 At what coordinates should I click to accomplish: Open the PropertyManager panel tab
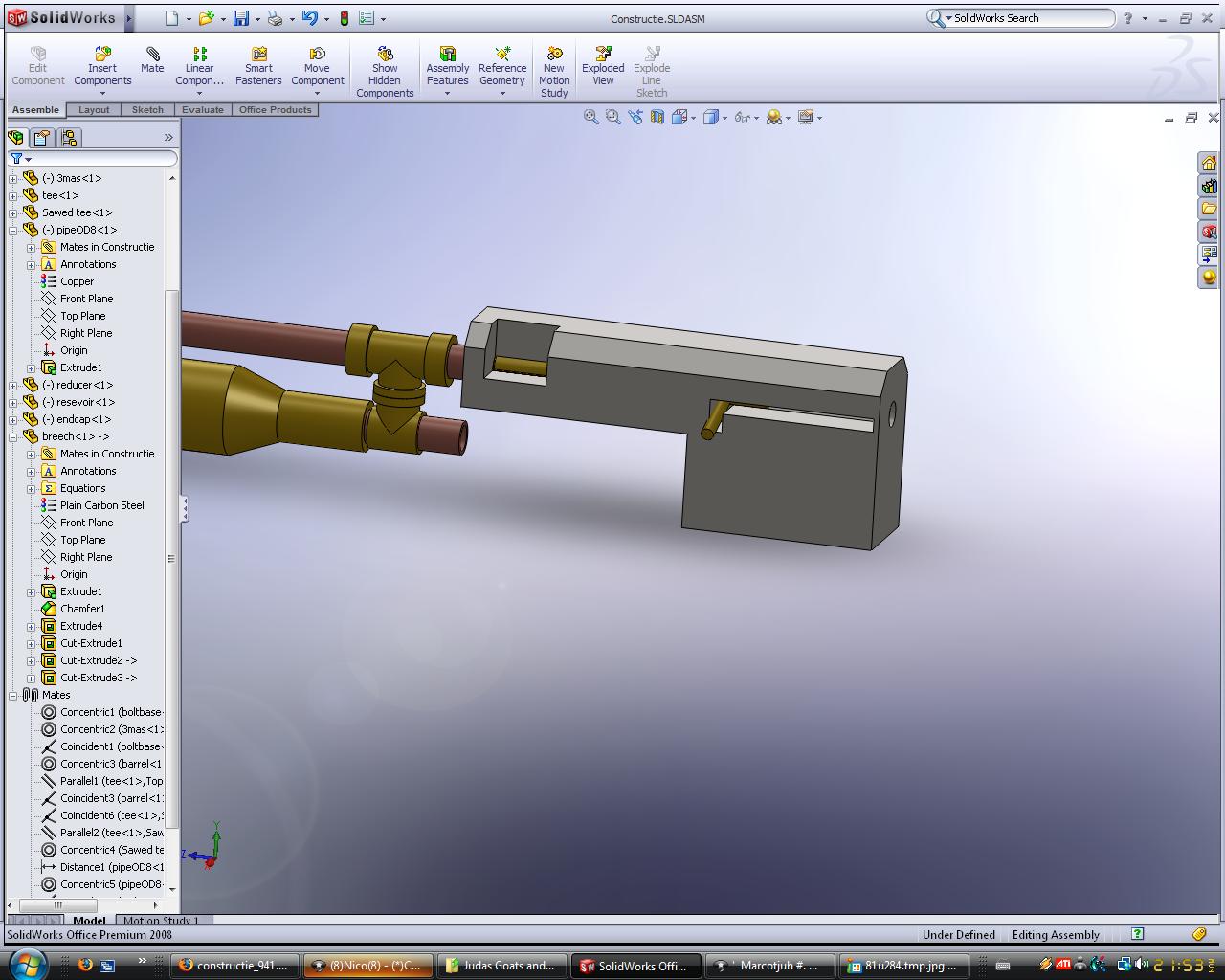(42, 138)
